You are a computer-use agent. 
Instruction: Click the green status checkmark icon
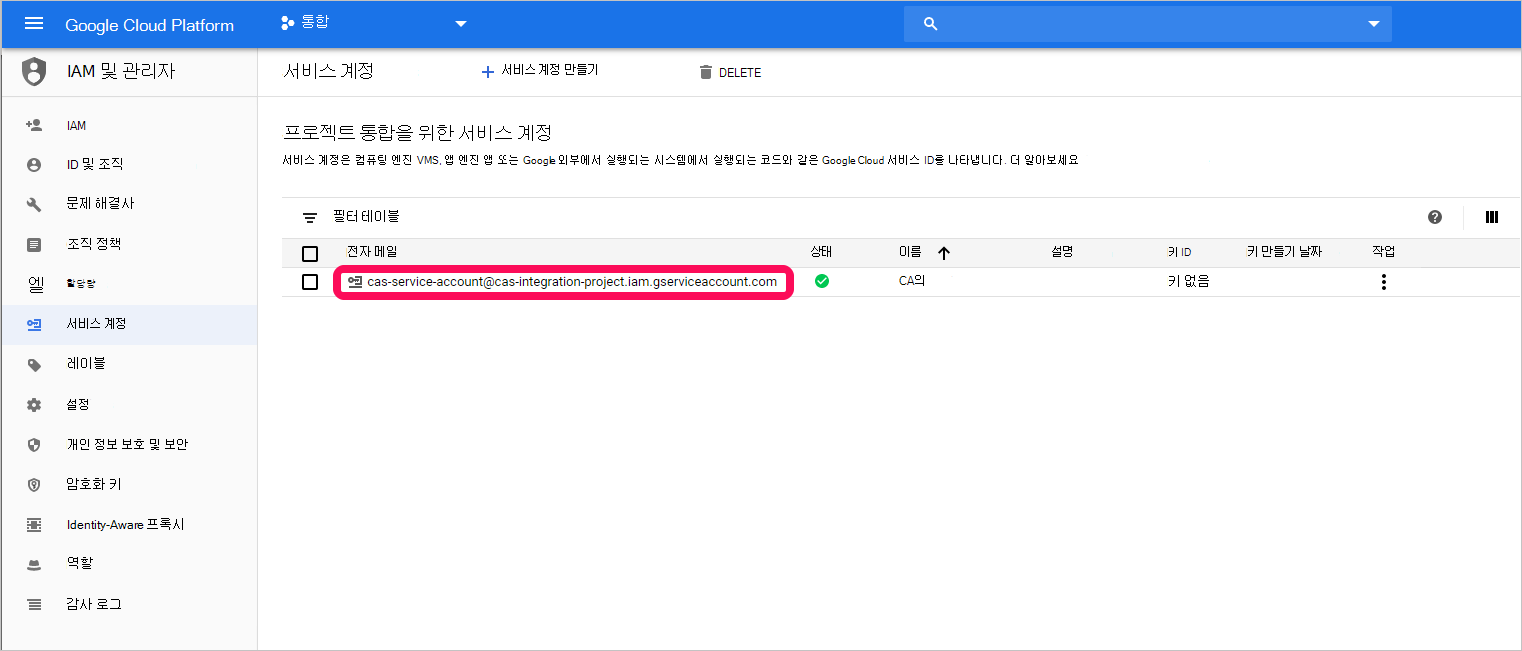(x=822, y=282)
